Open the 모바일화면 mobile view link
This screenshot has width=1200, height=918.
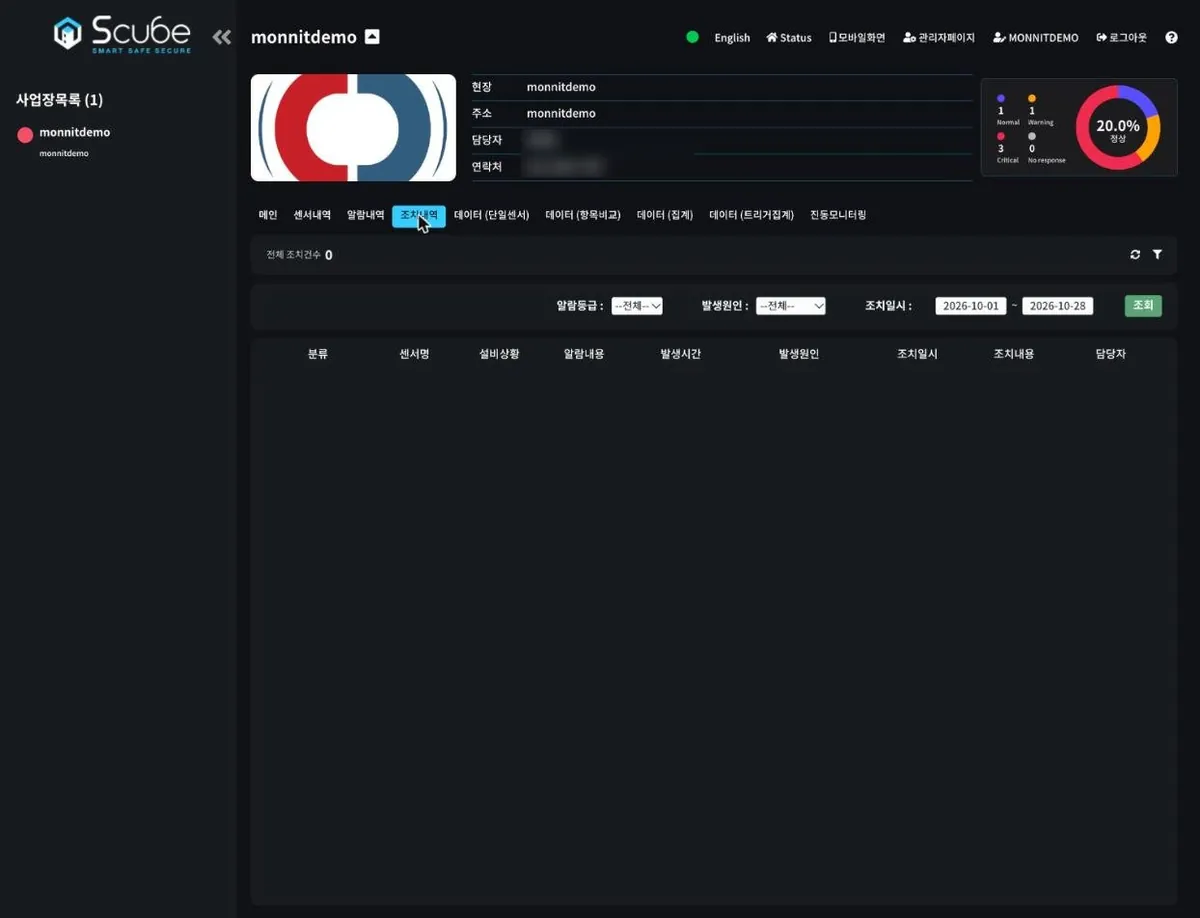point(857,38)
